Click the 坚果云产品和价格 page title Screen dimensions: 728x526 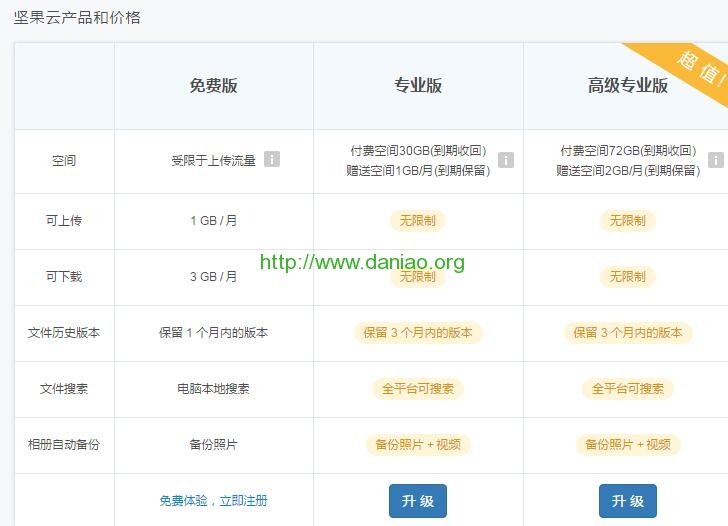tap(77, 18)
